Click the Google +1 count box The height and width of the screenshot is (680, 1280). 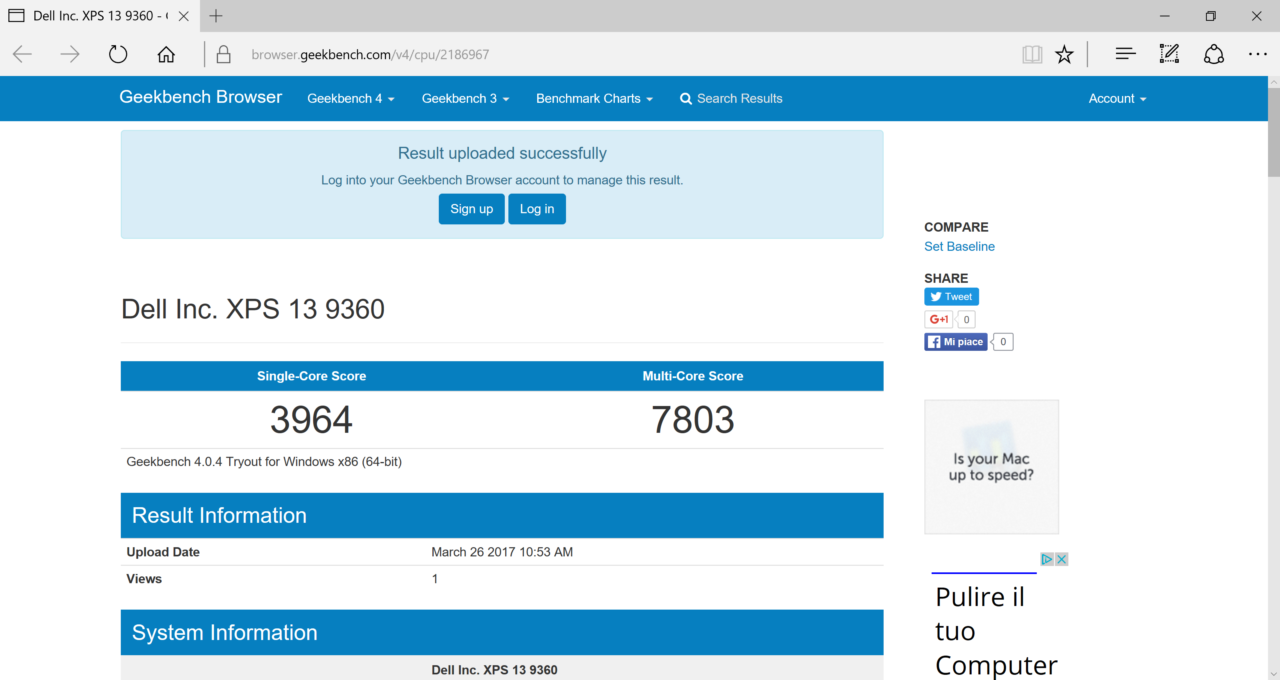966,320
